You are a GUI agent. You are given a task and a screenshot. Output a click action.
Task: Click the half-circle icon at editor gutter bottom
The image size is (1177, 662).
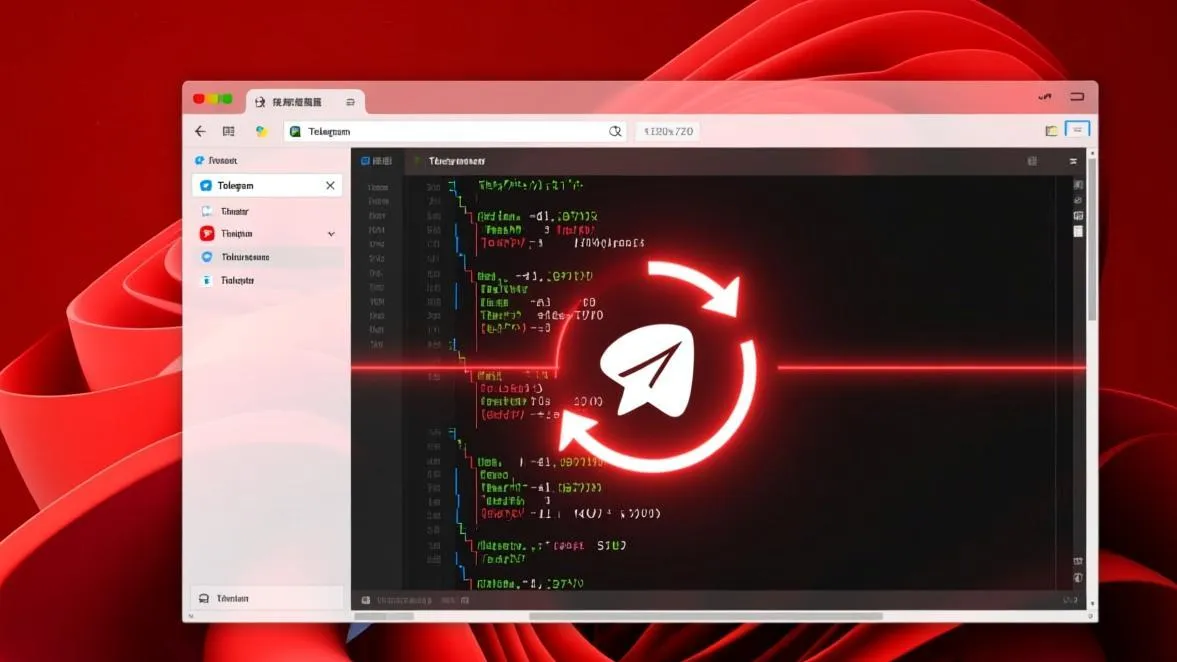(x=1078, y=578)
